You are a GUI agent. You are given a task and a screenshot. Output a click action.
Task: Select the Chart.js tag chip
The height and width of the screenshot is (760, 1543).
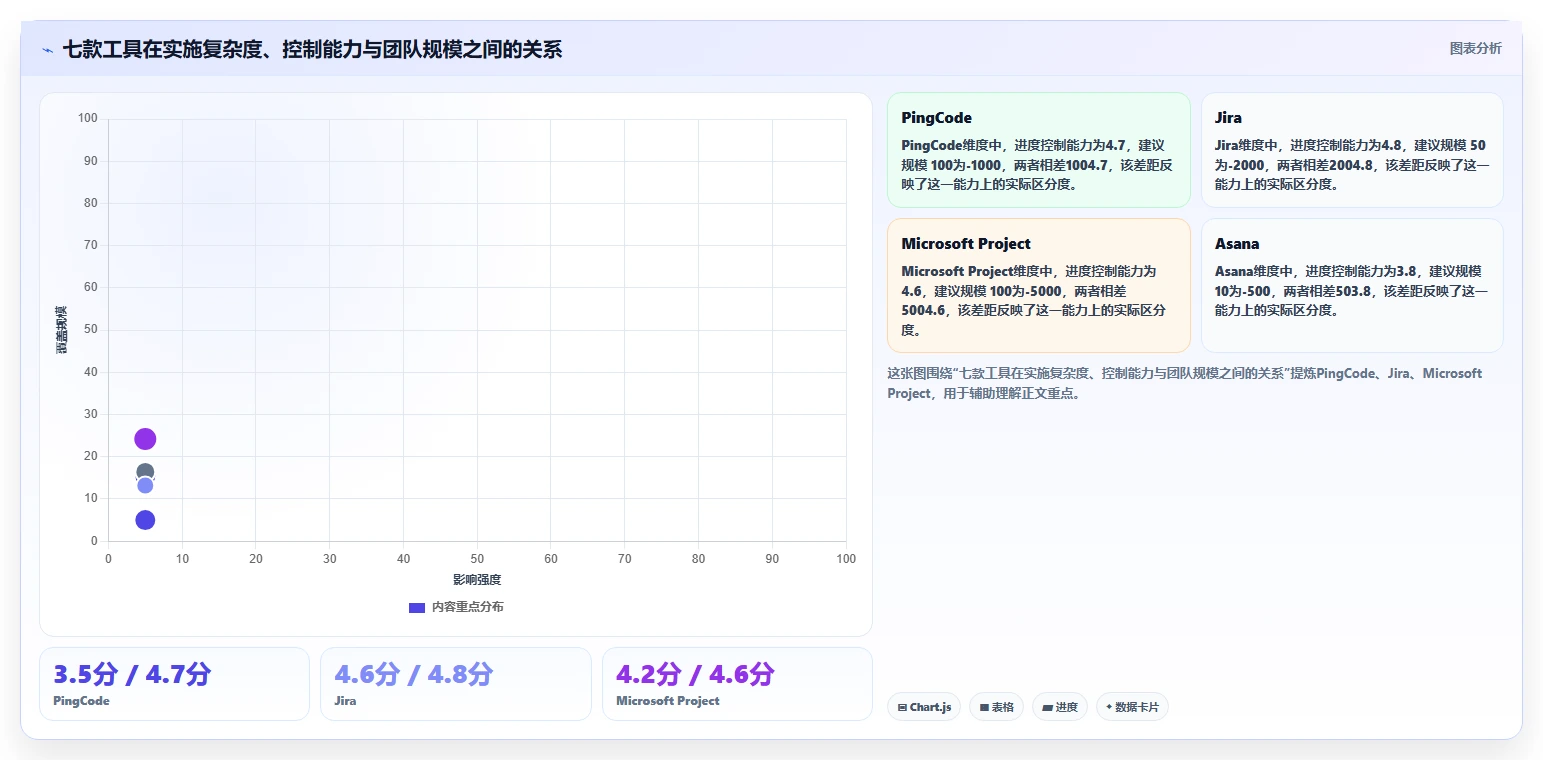point(924,707)
